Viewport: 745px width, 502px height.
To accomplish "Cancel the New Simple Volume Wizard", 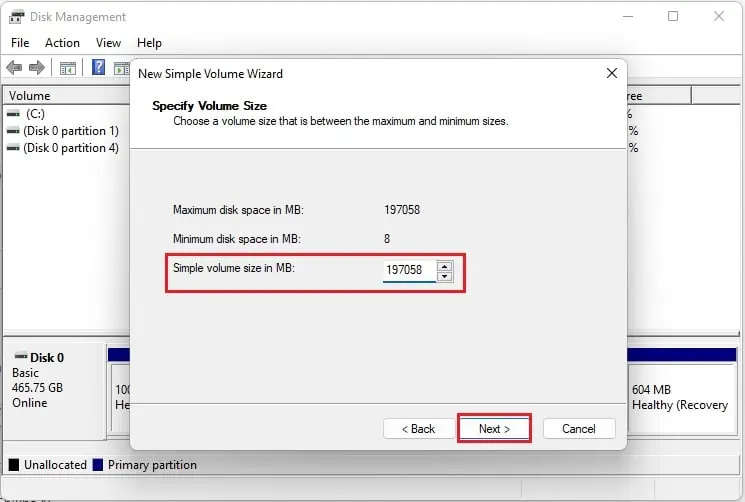I will pos(579,429).
